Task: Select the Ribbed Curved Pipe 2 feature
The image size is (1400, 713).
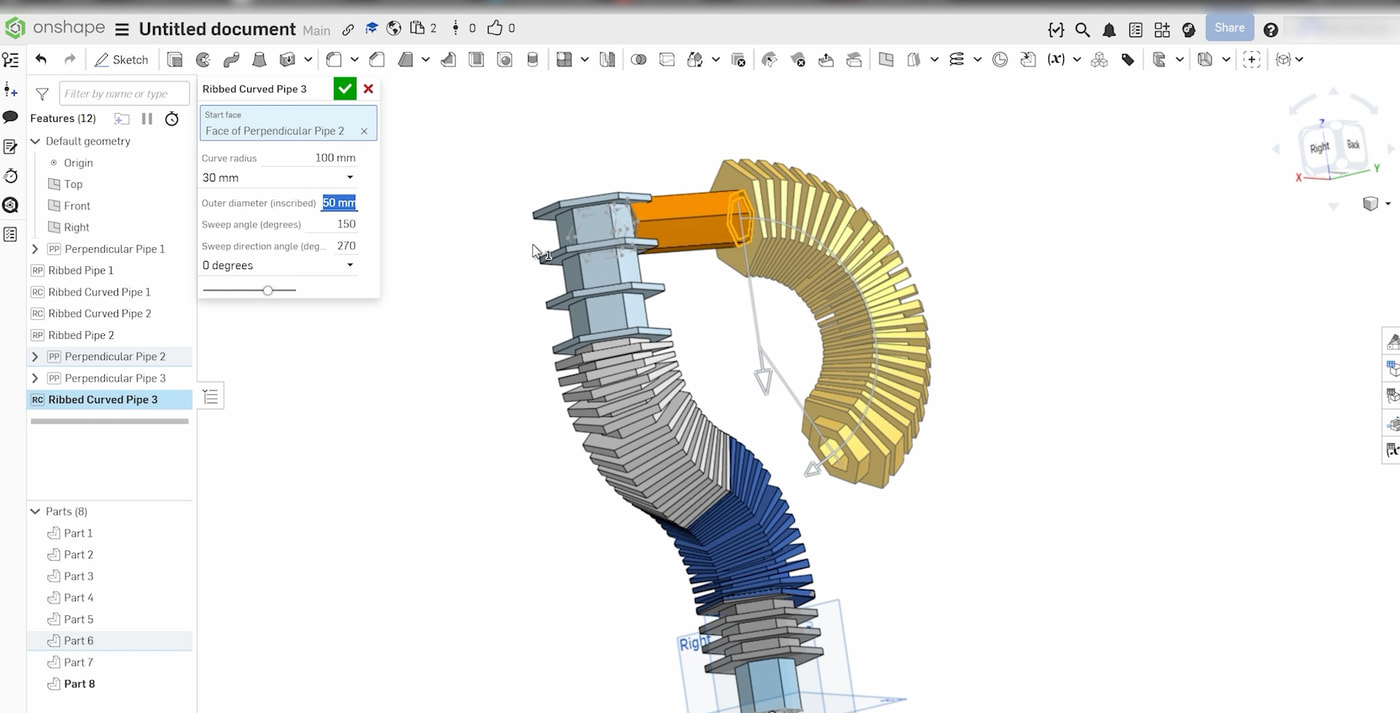Action: pos(99,314)
